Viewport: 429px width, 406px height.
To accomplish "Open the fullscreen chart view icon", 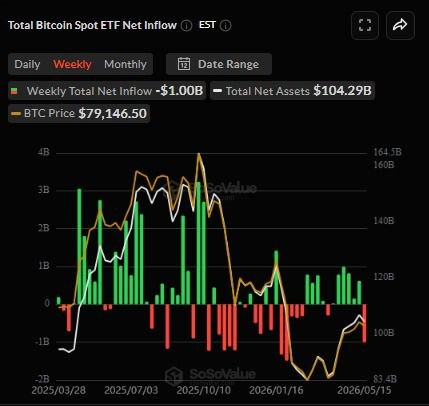I will point(365,25).
